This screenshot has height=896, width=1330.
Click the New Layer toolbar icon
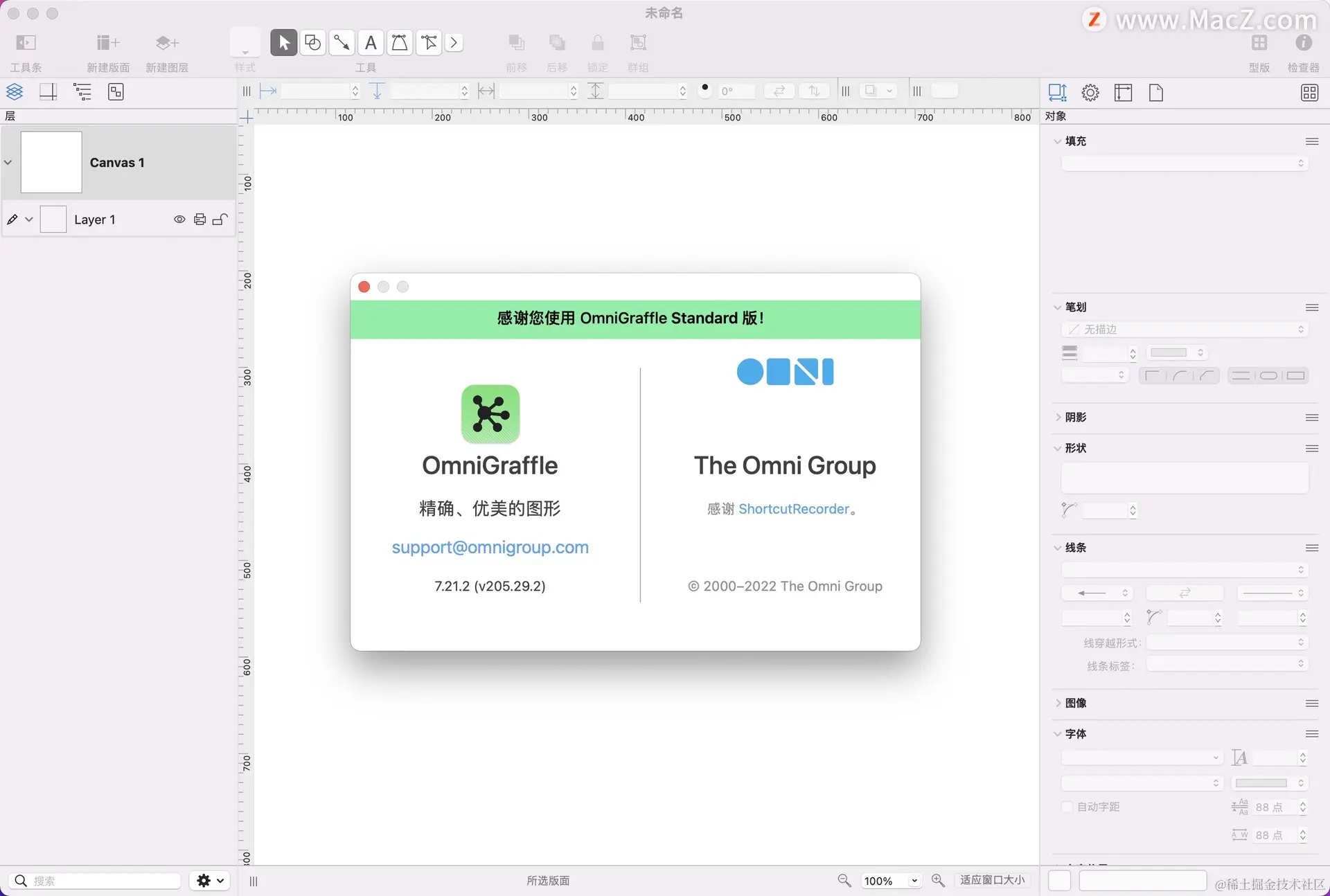[167, 43]
